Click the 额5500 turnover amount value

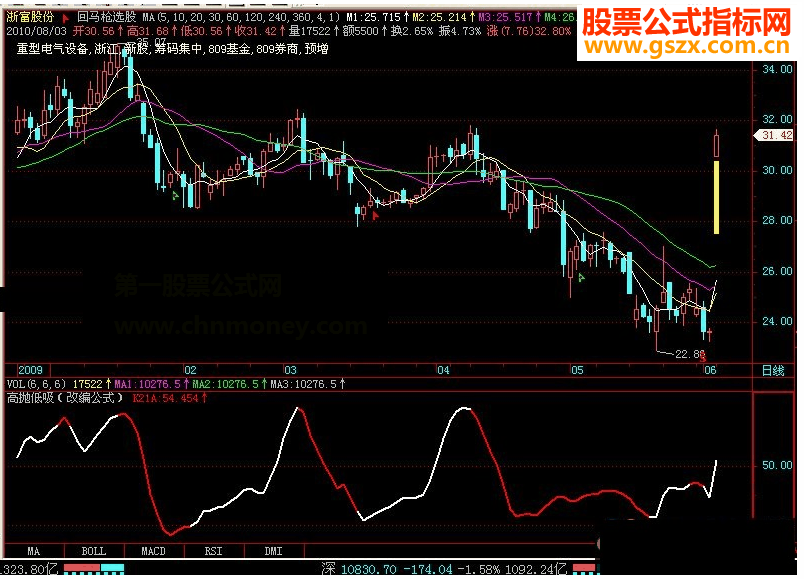(365, 31)
